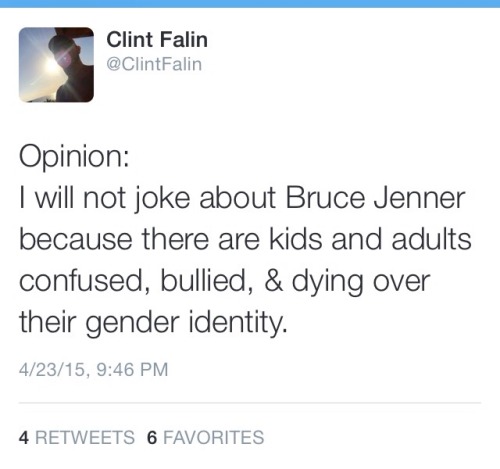Click the date 4/23/15
Screen dimensions: 500x469
pos(52,370)
